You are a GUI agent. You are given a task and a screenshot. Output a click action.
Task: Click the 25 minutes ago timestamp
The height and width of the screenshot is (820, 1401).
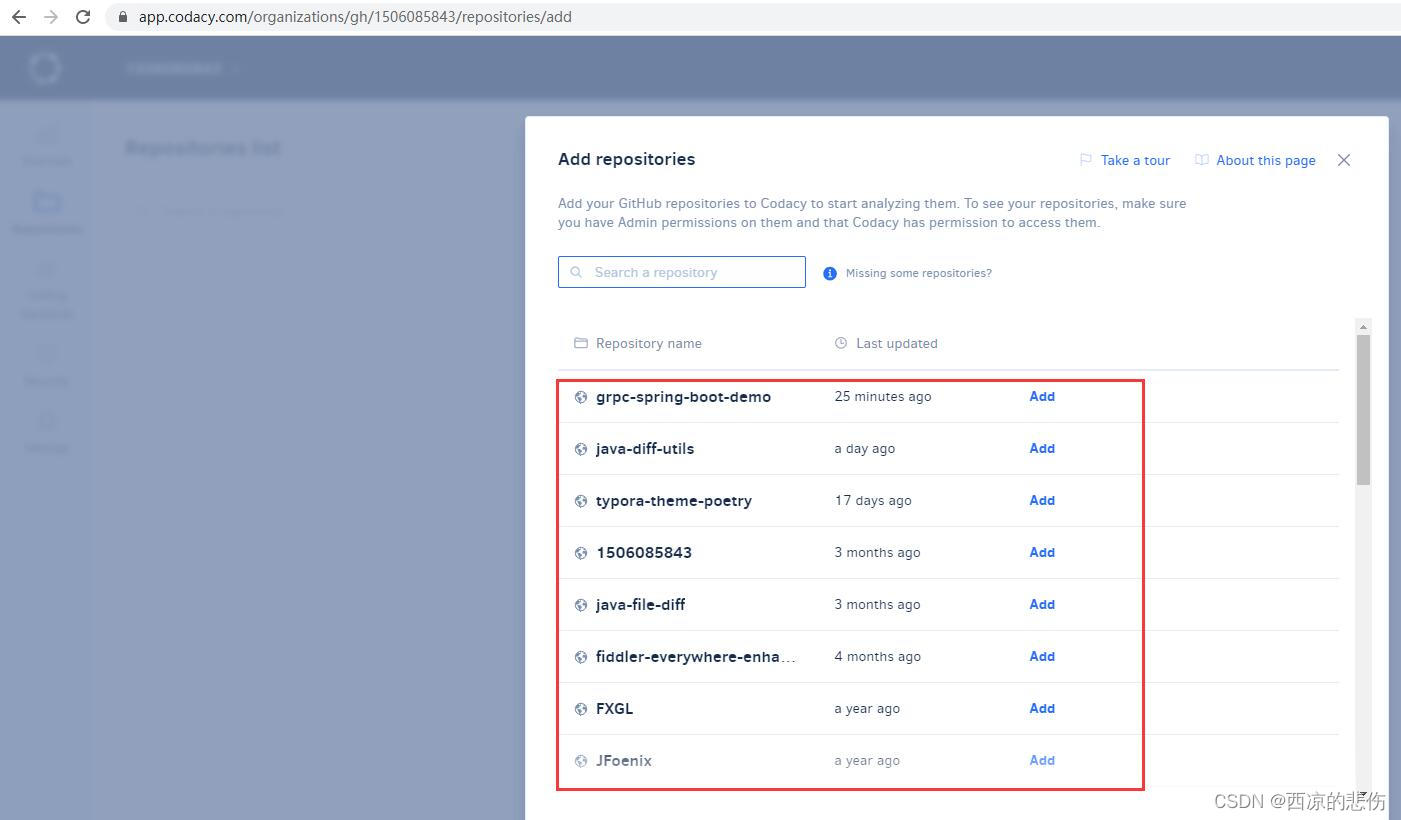pos(883,396)
